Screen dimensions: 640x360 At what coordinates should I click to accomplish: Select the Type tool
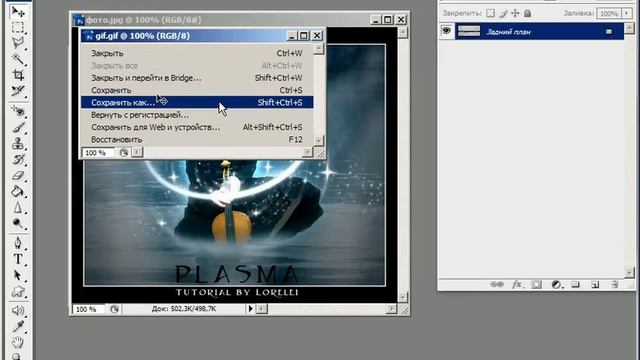tap(18, 259)
